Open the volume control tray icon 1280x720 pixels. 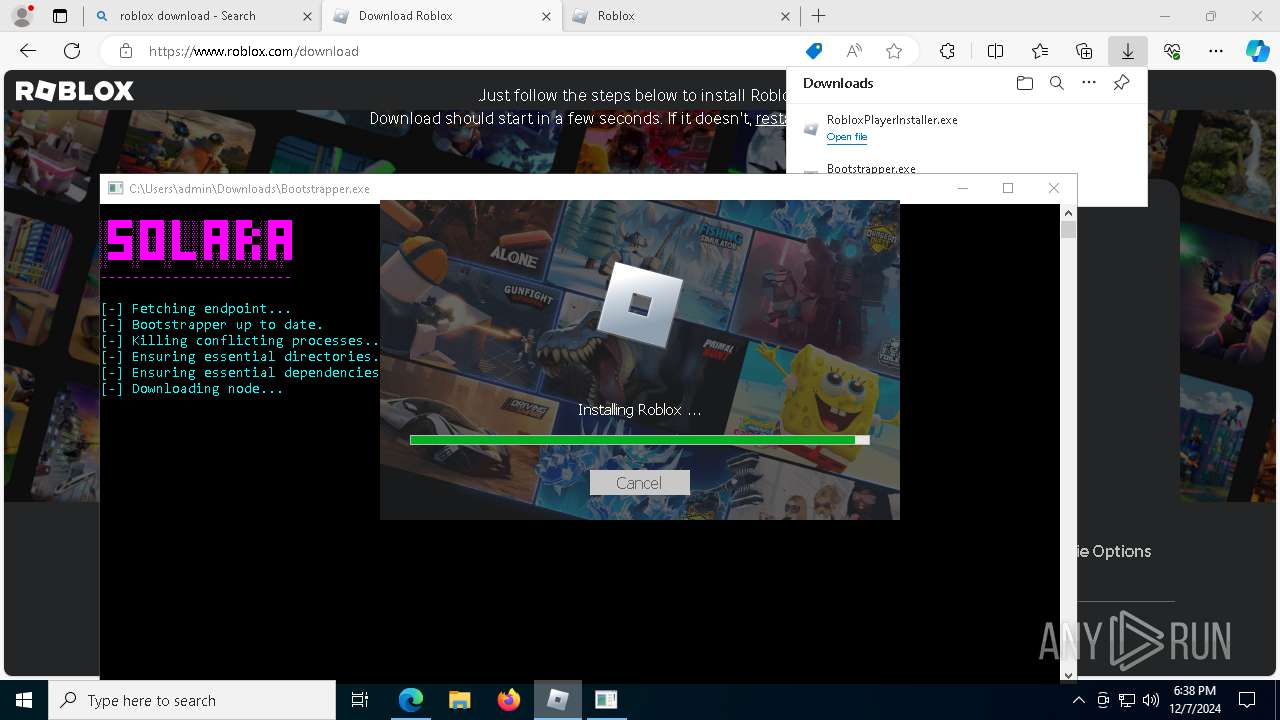click(x=1150, y=700)
